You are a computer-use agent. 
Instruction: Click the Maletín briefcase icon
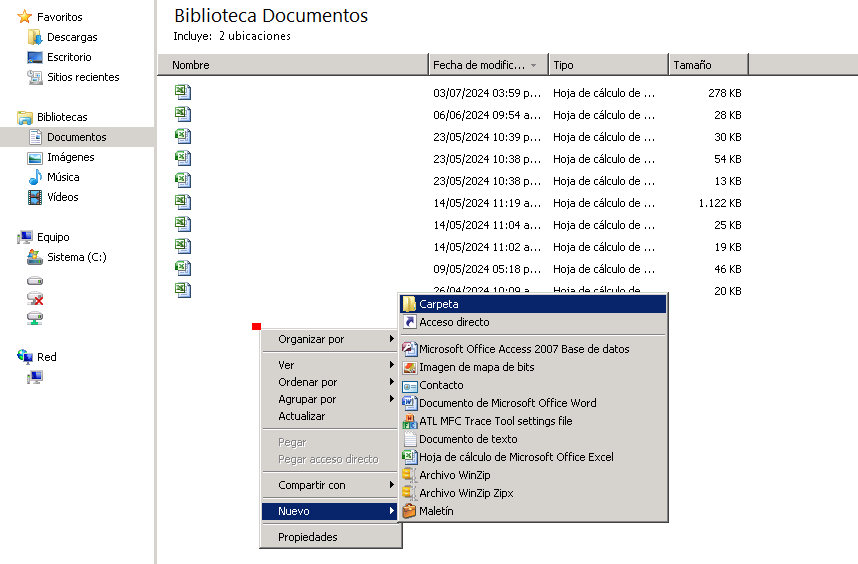(409, 511)
